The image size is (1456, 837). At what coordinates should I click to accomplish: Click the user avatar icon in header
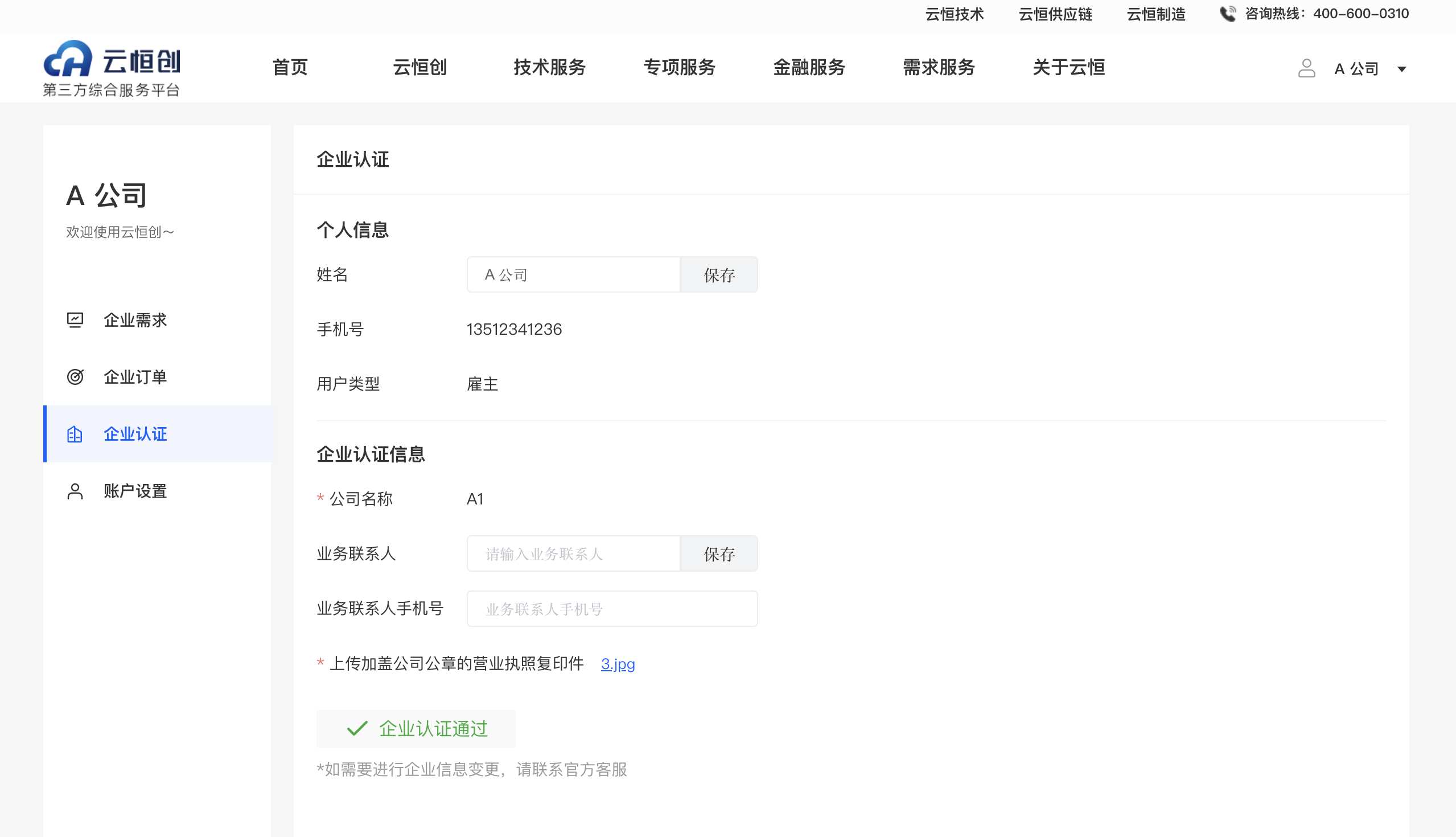tap(1306, 68)
